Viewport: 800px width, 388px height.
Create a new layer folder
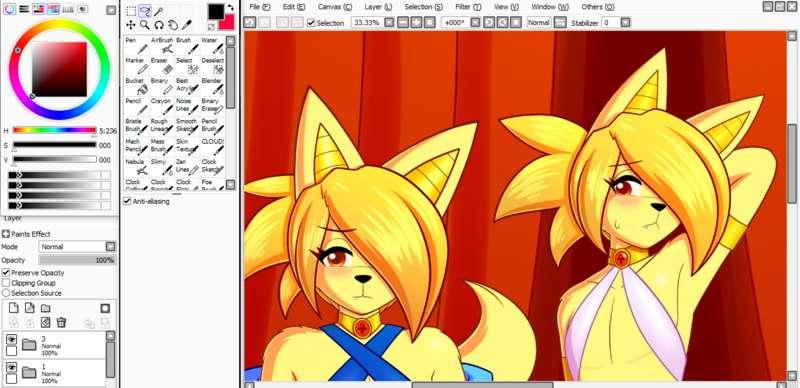(45, 308)
